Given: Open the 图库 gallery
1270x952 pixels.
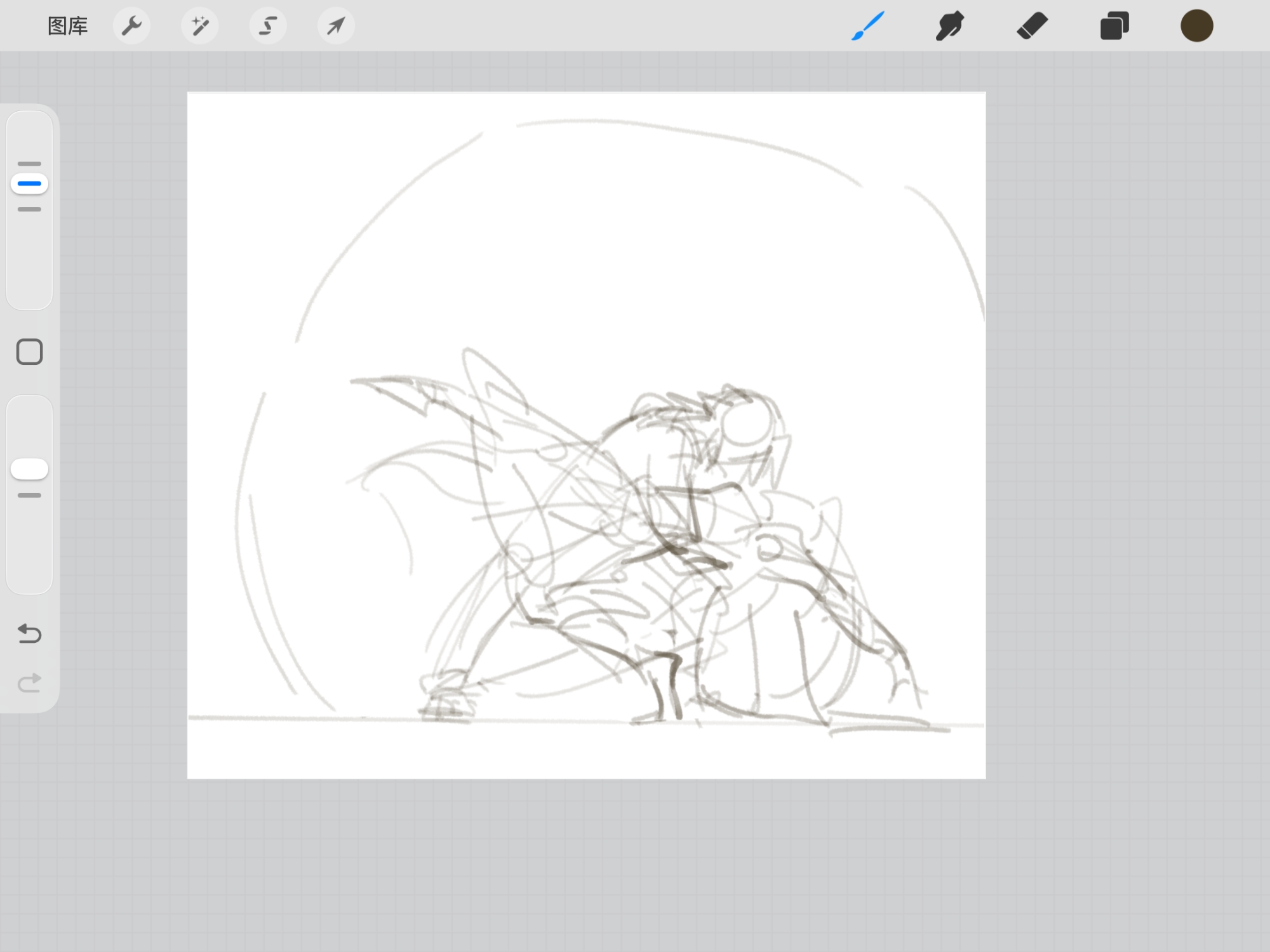Looking at the screenshot, I should (67, 26).
